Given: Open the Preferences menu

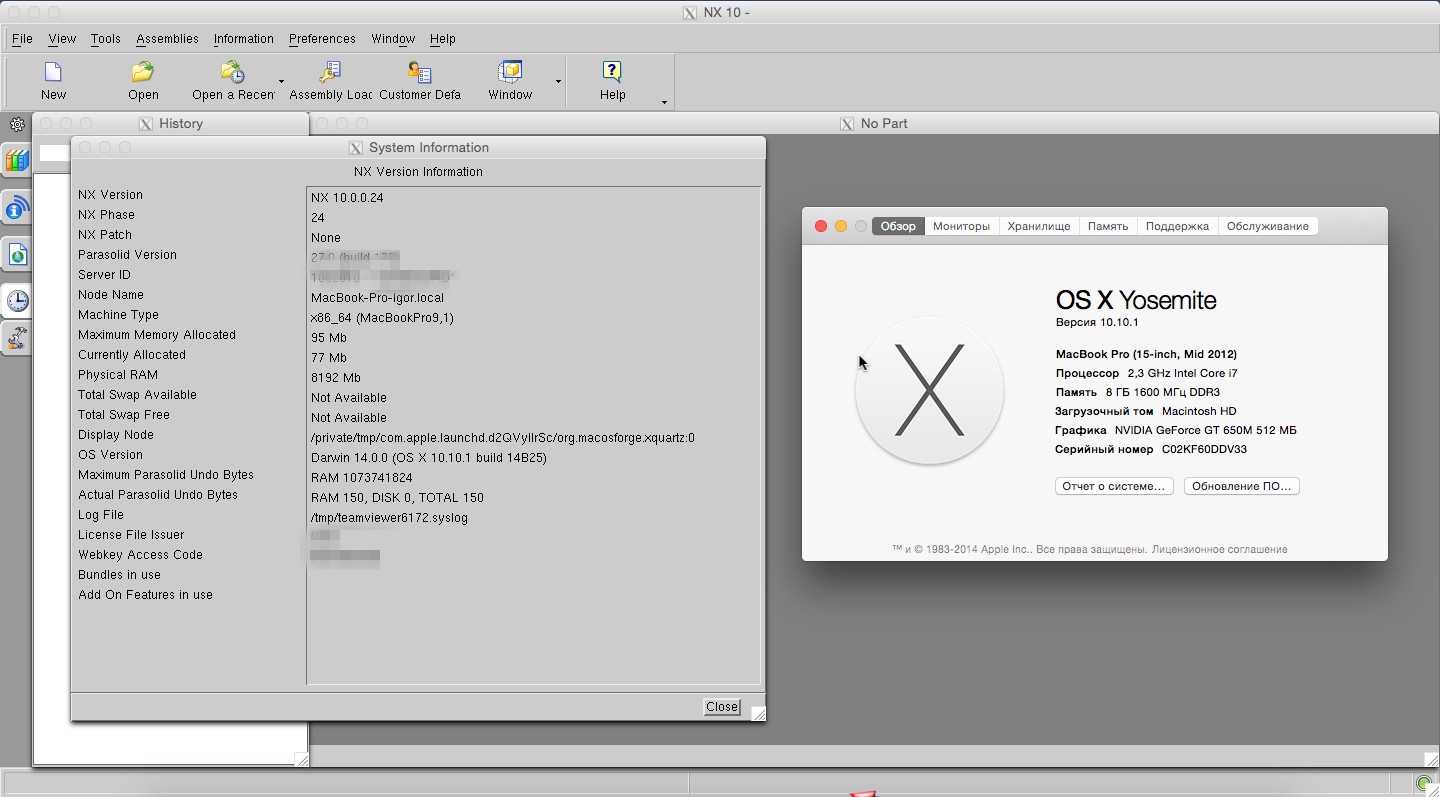Looking at the screenshot, I should tap(322, 39).
